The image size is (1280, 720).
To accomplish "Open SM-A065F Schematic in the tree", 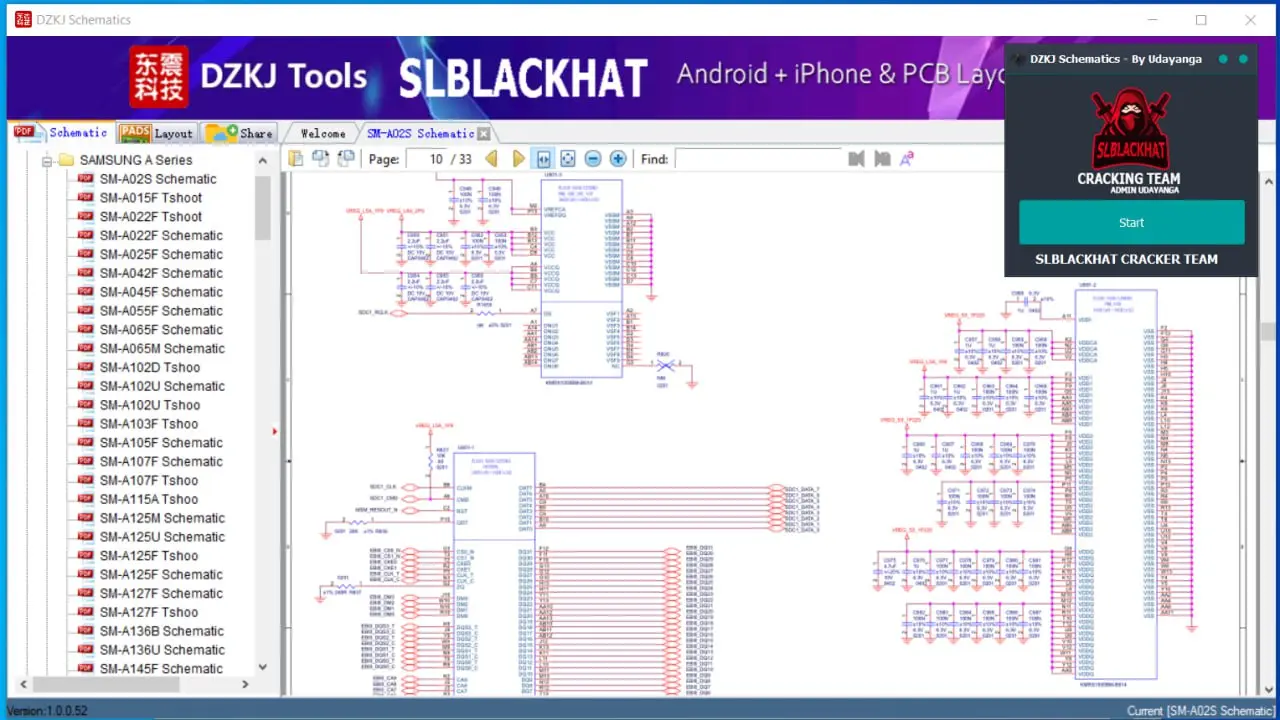I will [161, 330].
